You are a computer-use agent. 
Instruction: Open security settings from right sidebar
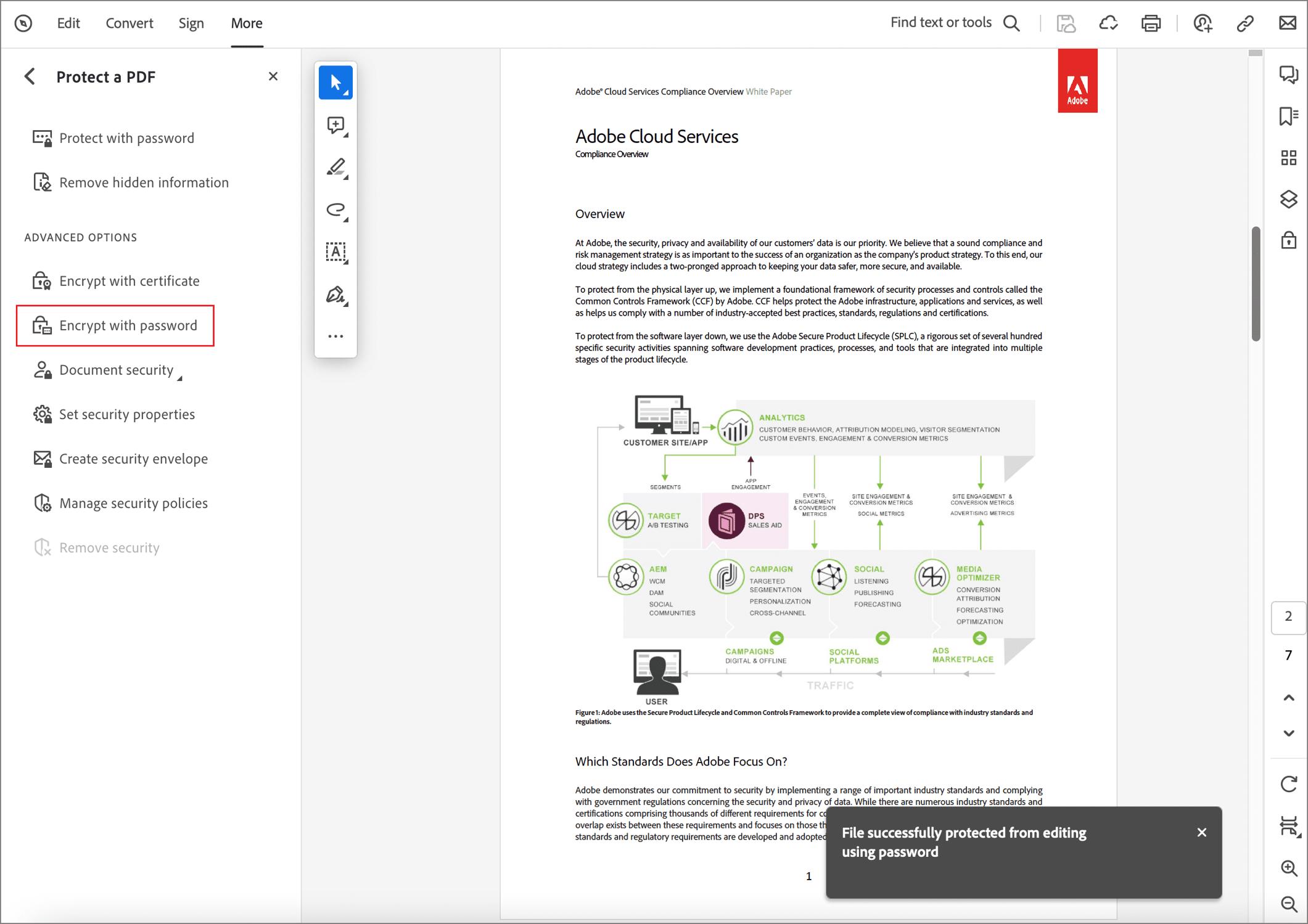pyautogui.click(x=1288, y=240)
